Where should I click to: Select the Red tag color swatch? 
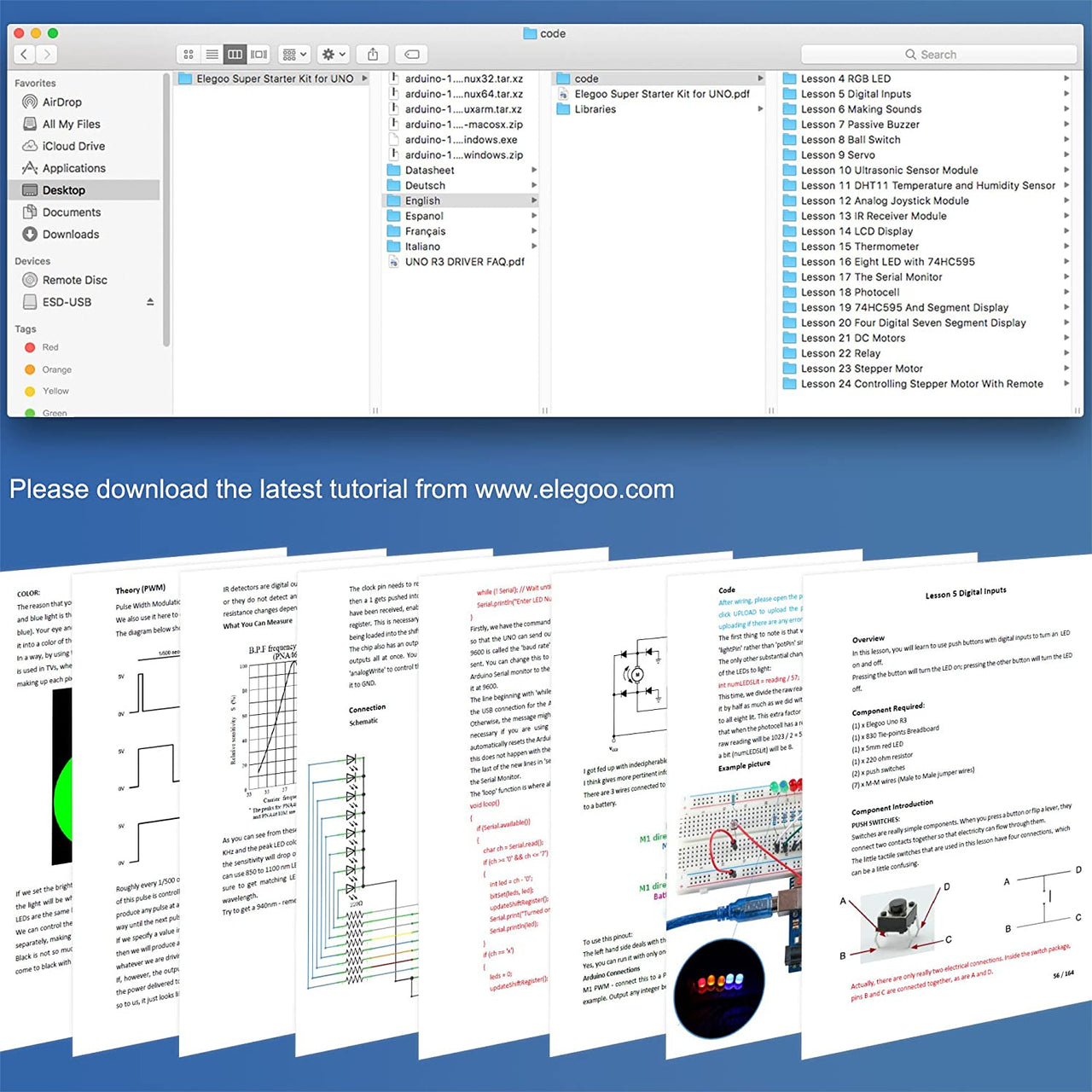31,347
